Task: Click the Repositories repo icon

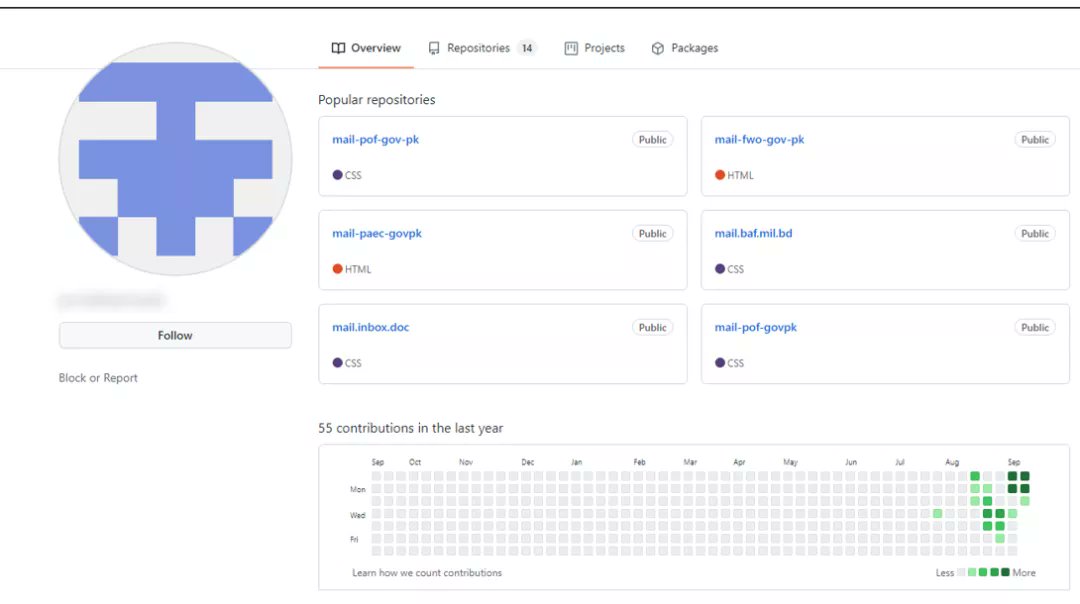Action: click(x=434, y=48)
